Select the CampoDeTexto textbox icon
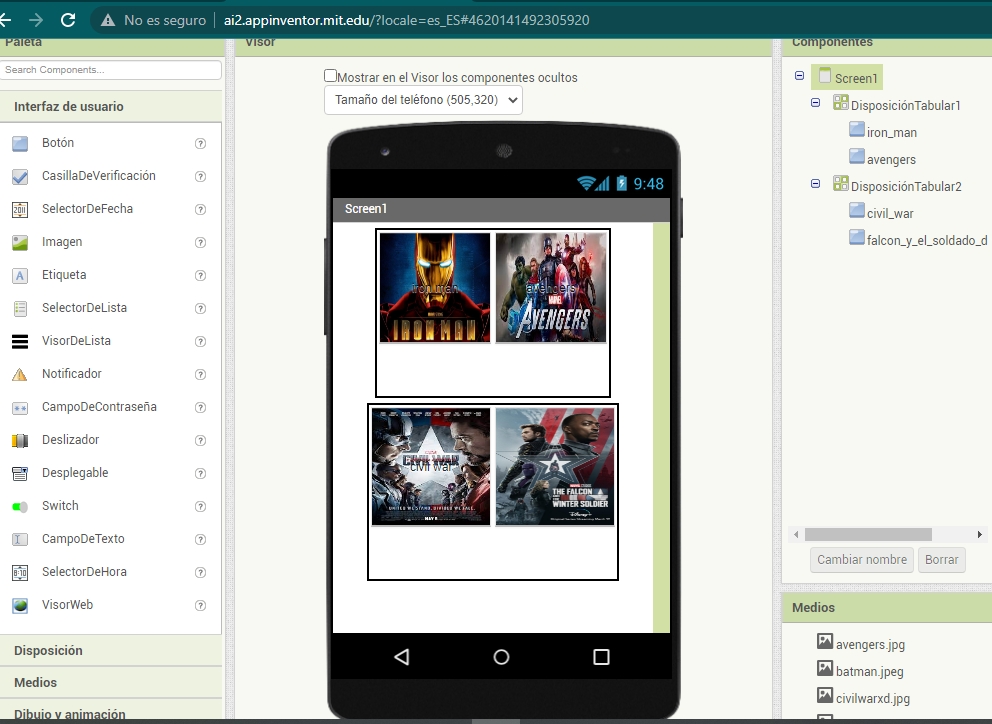 (20, 539)
